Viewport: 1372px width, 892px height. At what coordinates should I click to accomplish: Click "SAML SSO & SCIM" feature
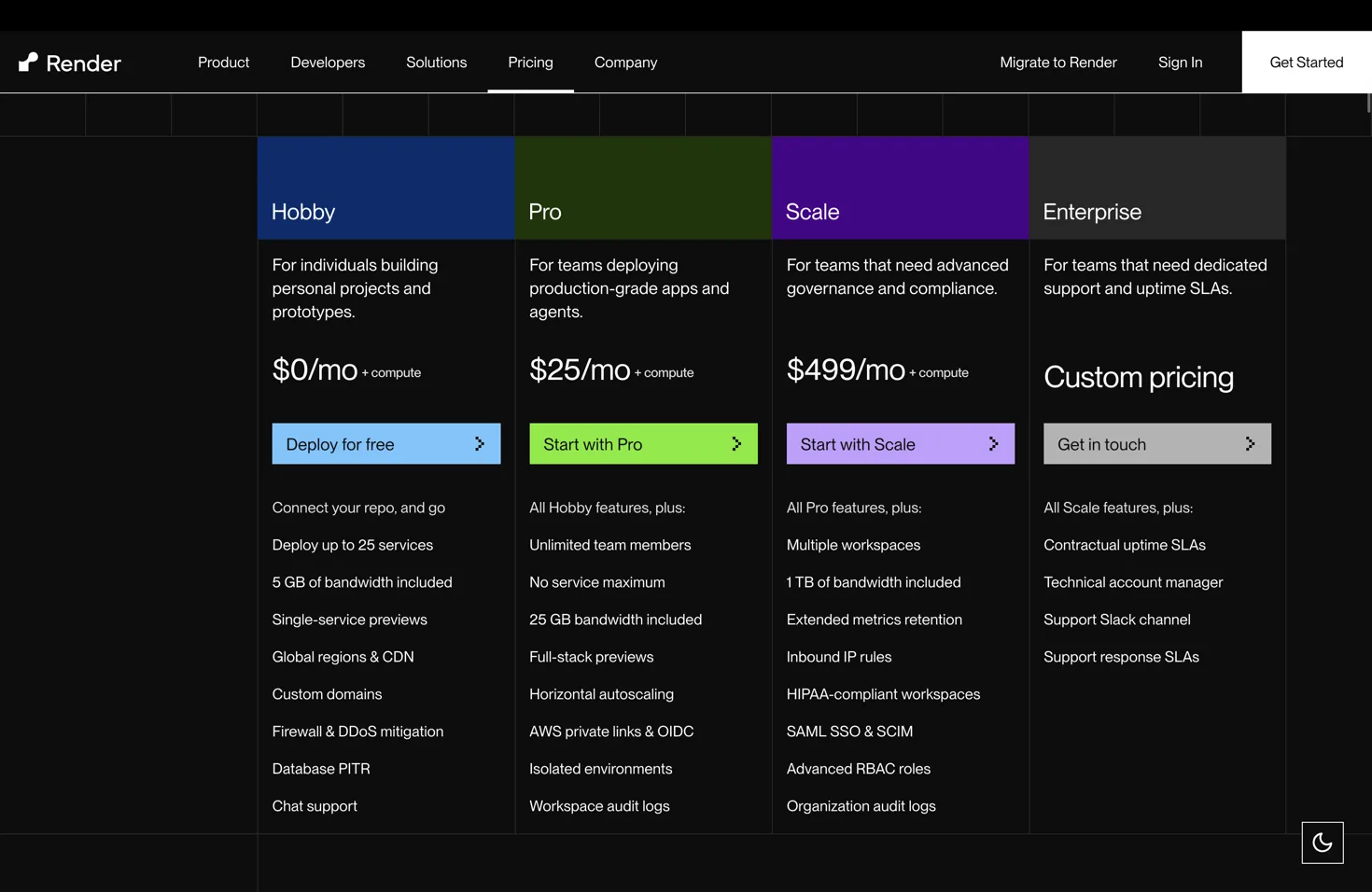point(850,732)
